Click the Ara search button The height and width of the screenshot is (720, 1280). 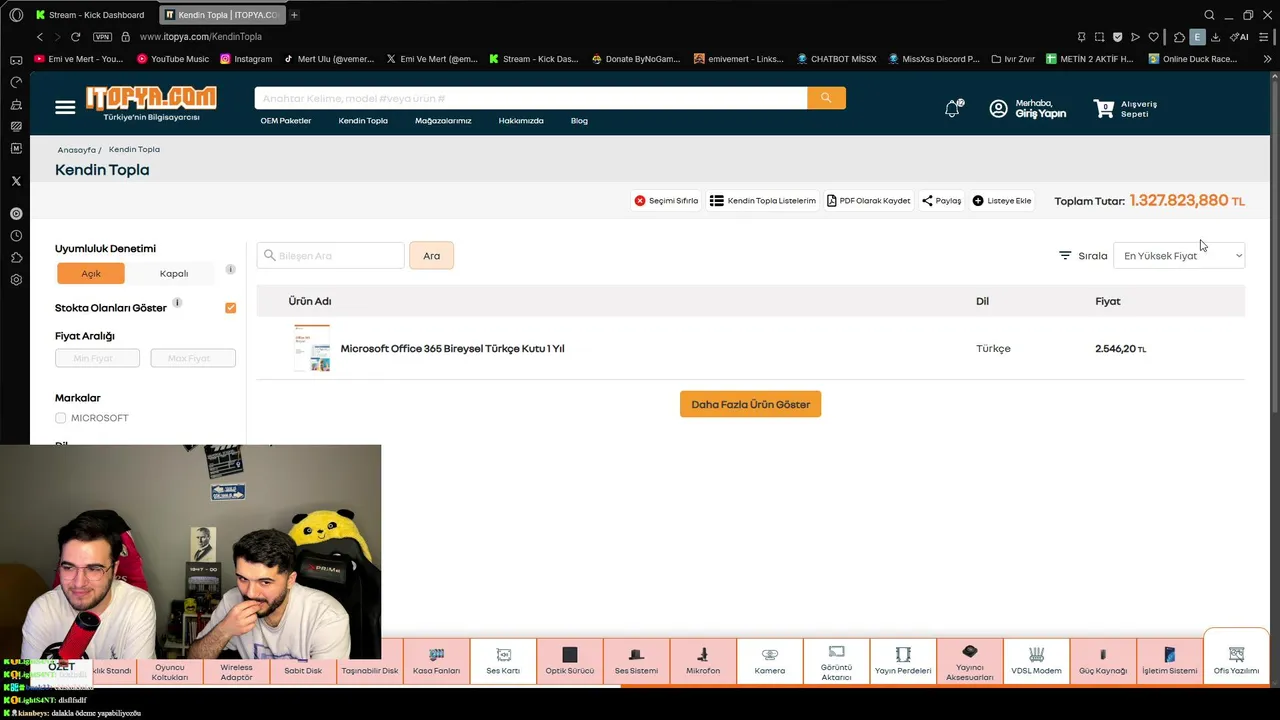431,256
